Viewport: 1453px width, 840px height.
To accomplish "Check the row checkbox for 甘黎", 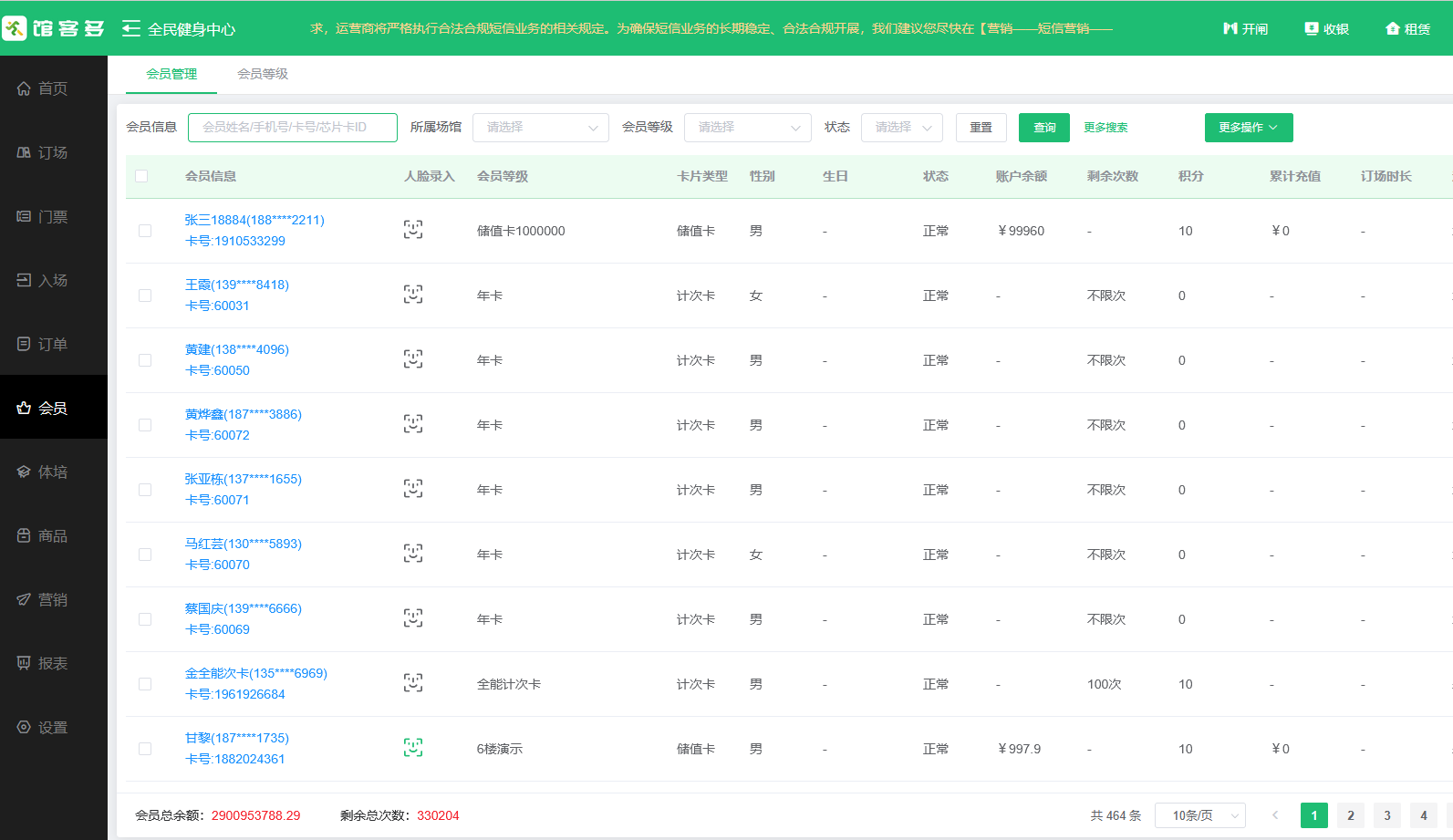I will [145, 749].
